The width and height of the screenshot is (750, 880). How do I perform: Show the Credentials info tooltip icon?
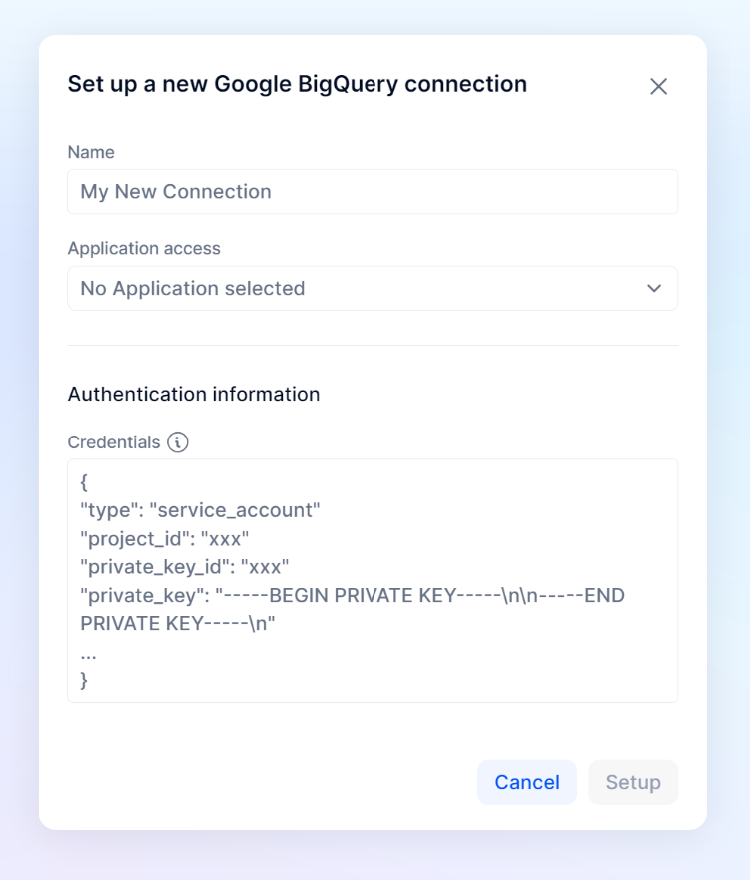click(178, 442)
